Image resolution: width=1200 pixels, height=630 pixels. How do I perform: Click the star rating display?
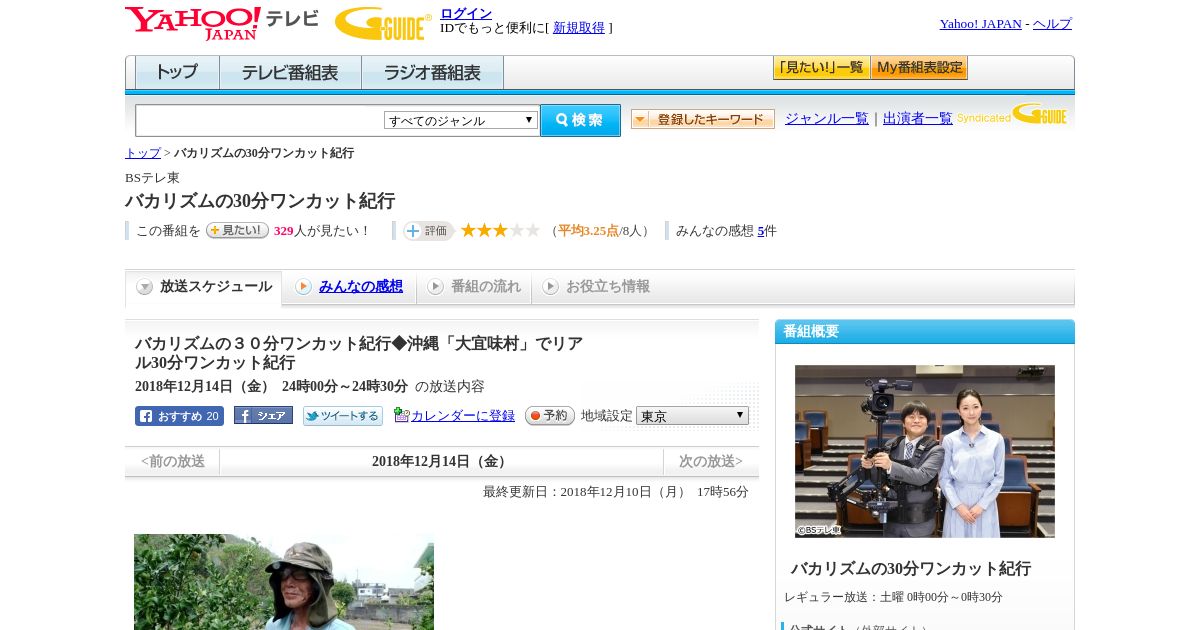[500, 231]
